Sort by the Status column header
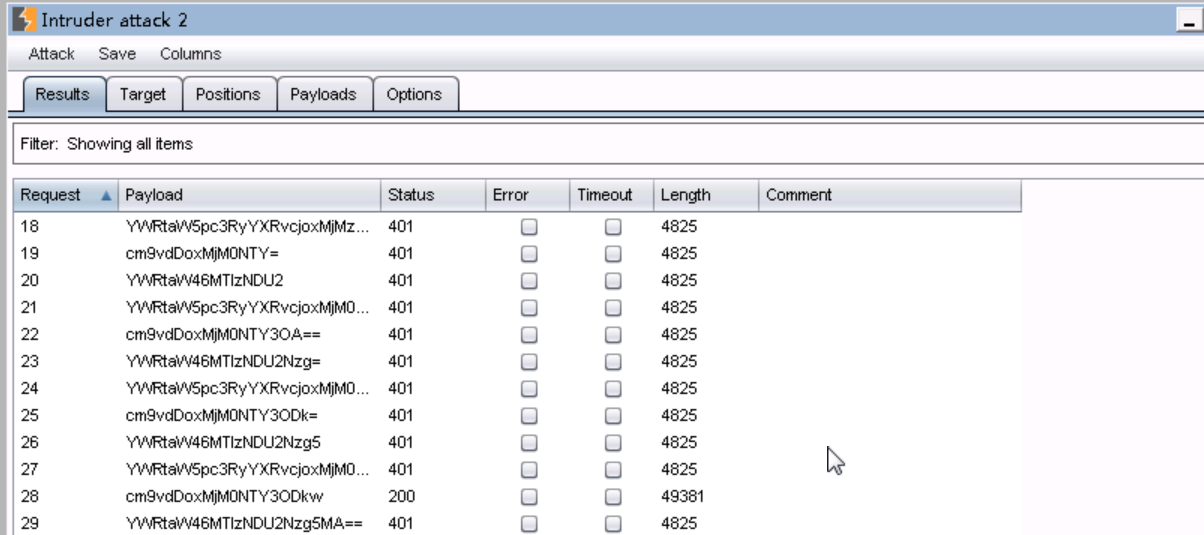1204x535 pixels. click(432, 195)
